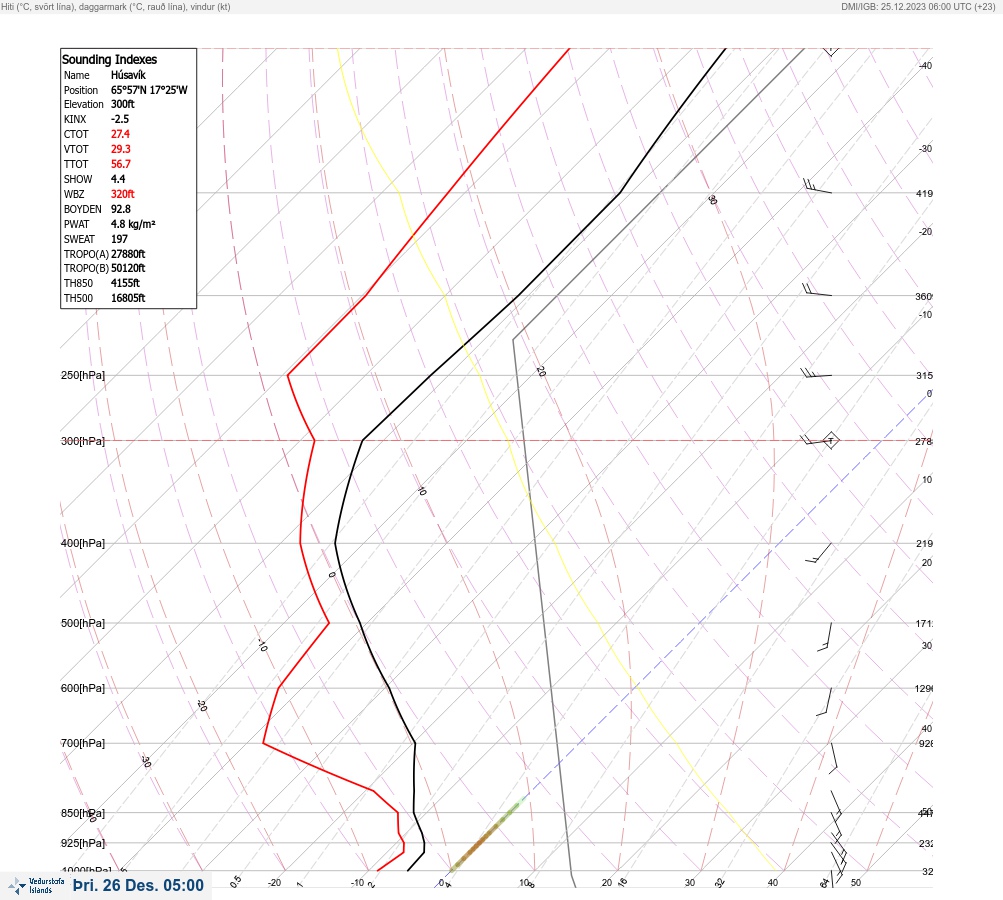Click the TROPO(B) value '50120ft'
This screenshot has height=900, width=1003.
128,268
